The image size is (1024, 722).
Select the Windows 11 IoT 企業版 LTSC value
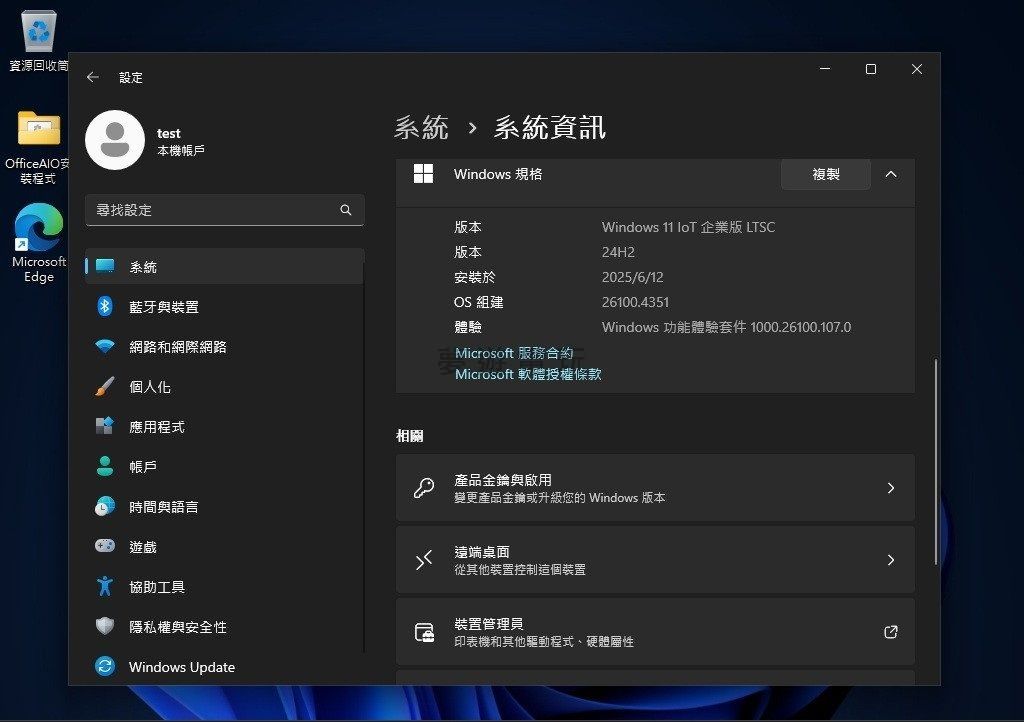[x=688, y=227]
